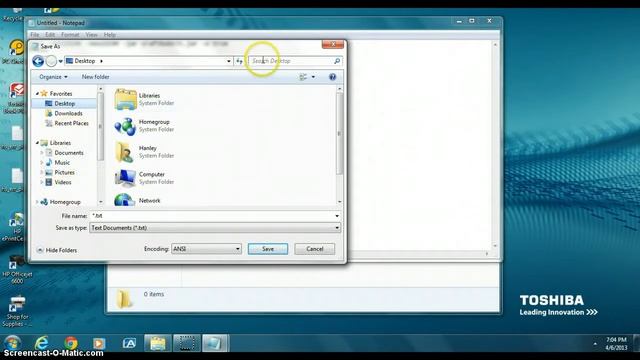
Task: Open the Windows Start menu
Action: point(13,342)
